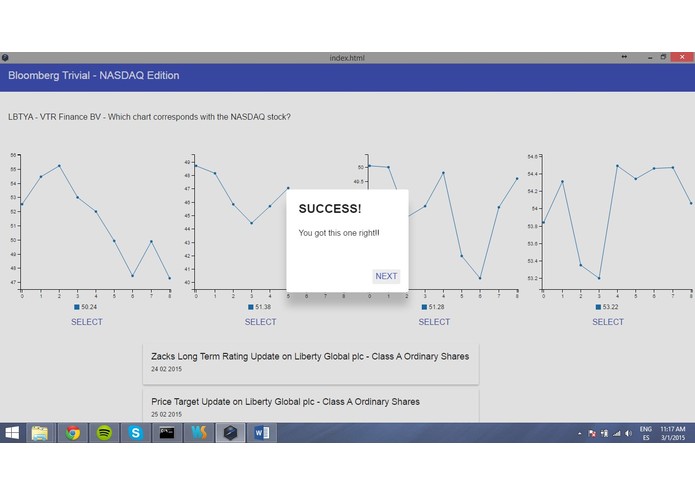Open WebStorm from the taskbar
The height and width of the screenshot is (494, 695).
pos(199,433)
